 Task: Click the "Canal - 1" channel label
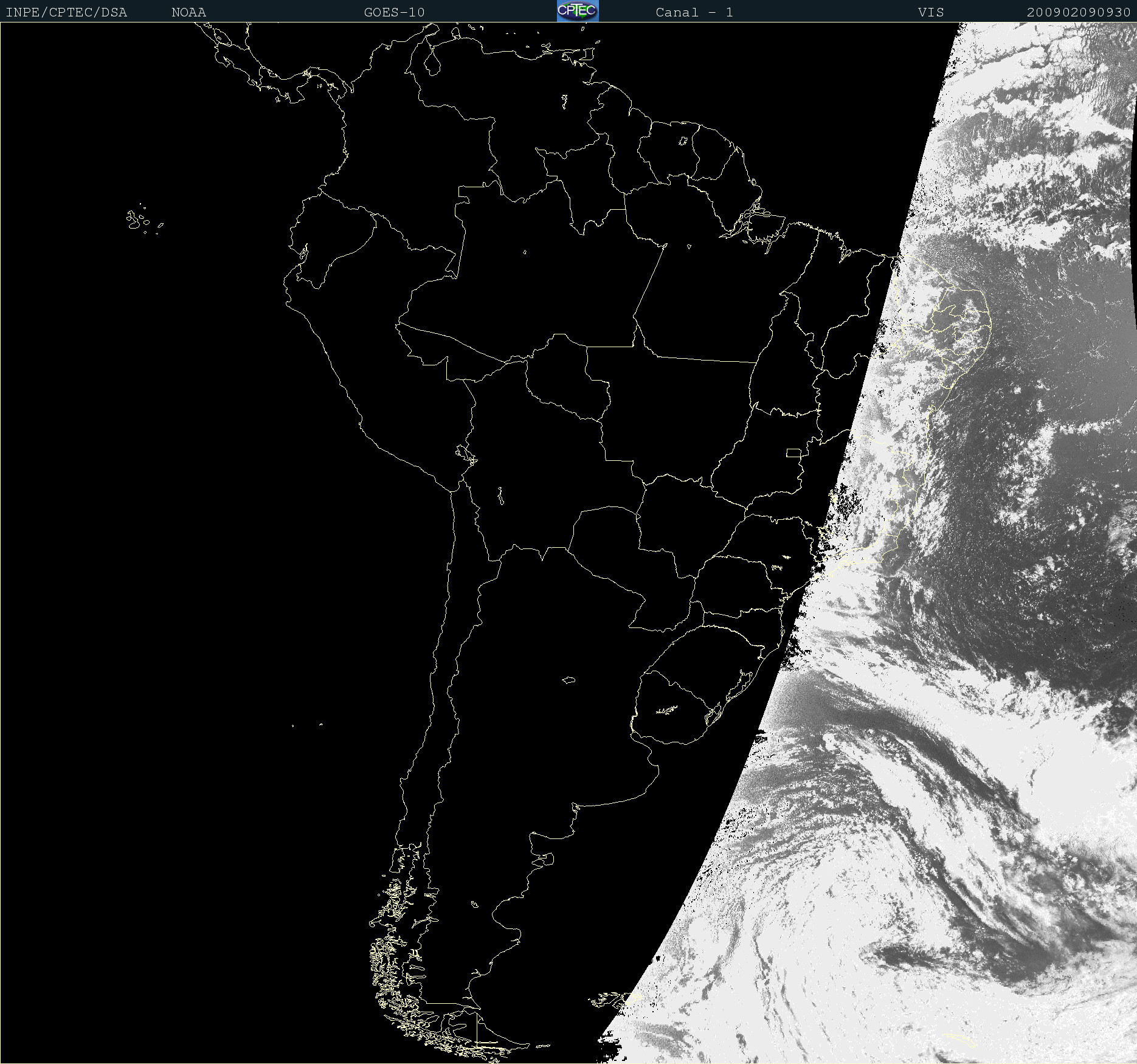(694, 12)
